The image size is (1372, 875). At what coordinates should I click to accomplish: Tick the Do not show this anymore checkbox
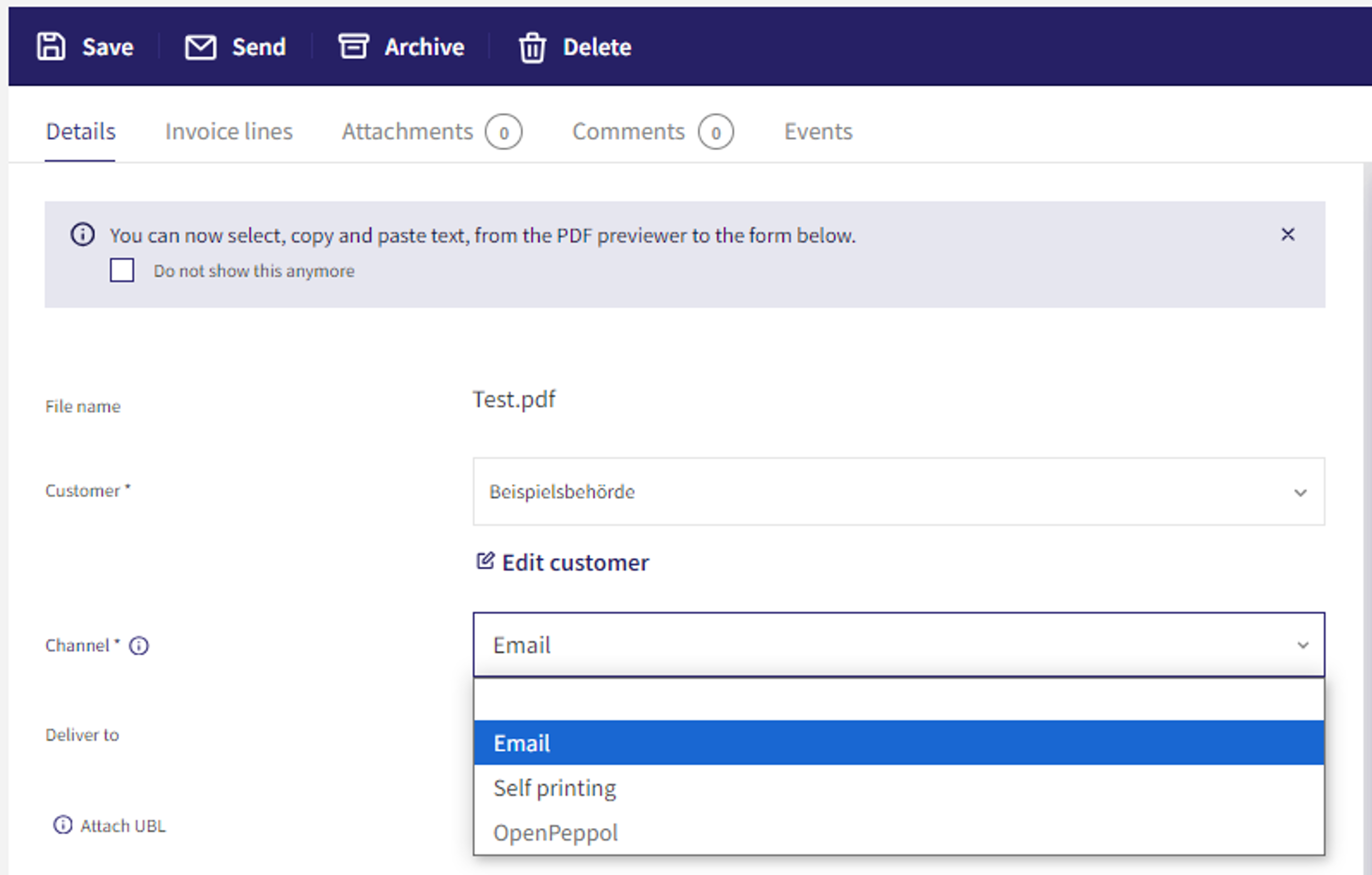click(122, 270)
